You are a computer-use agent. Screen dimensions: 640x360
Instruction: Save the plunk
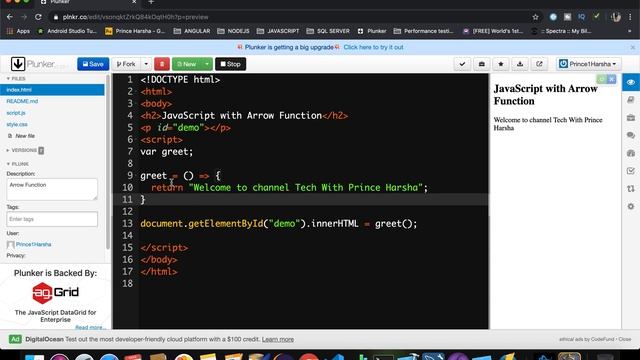click(x=93, y=64)
